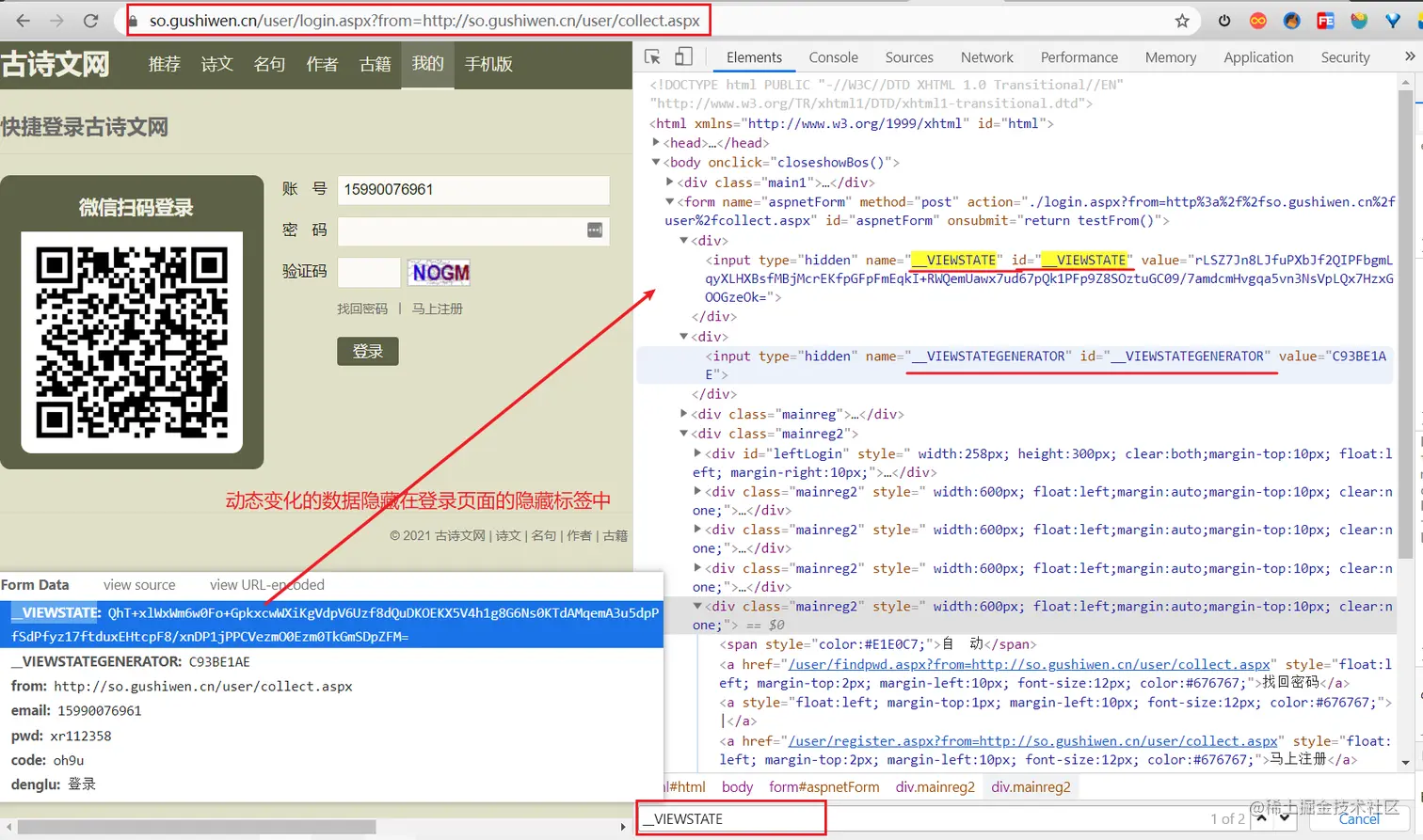This screenshot has width=1423, height=840.
Task: Expand the div id leftLogin node
Action: click(x=697, y=453)
